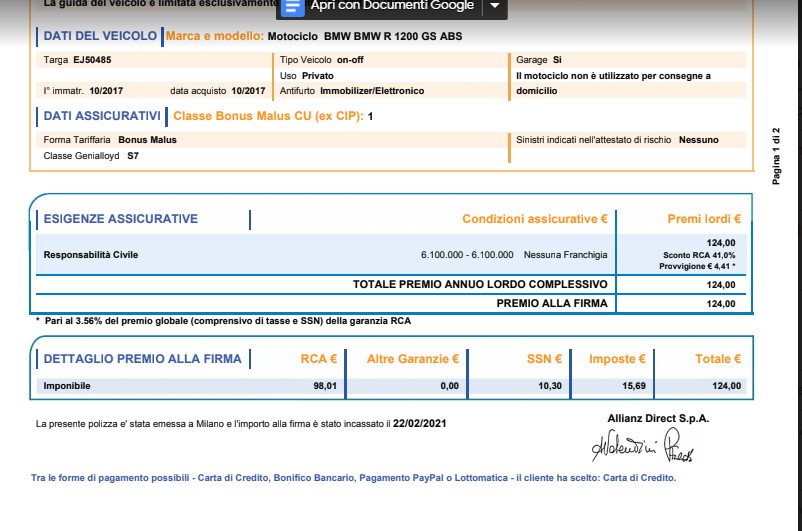Click the Antifurto value 'Immobilizer/Elettronico'
This screenshot has width=802, height=531.
pyautogui.click(x=372, y=91)
